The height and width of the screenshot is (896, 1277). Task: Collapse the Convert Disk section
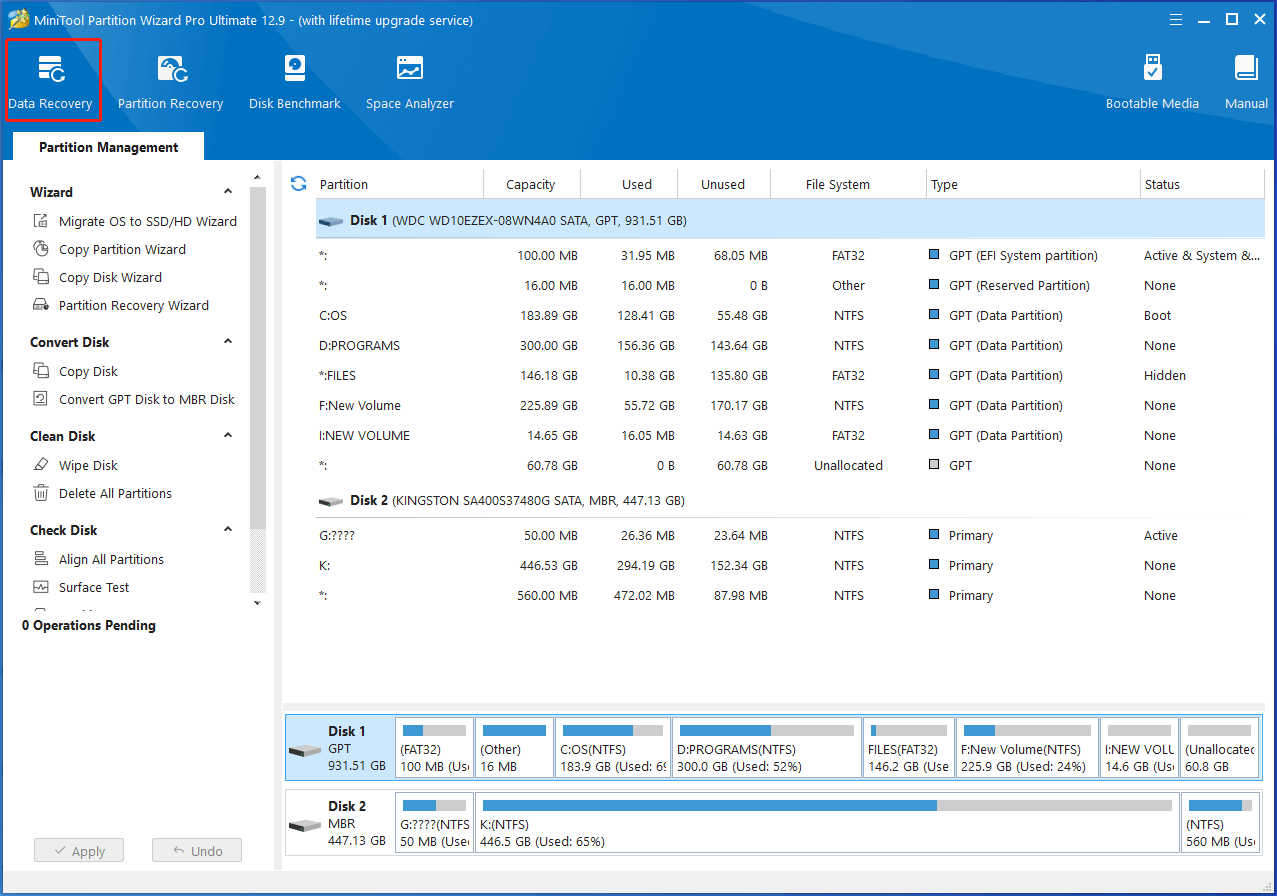click(x=228, y=341)
